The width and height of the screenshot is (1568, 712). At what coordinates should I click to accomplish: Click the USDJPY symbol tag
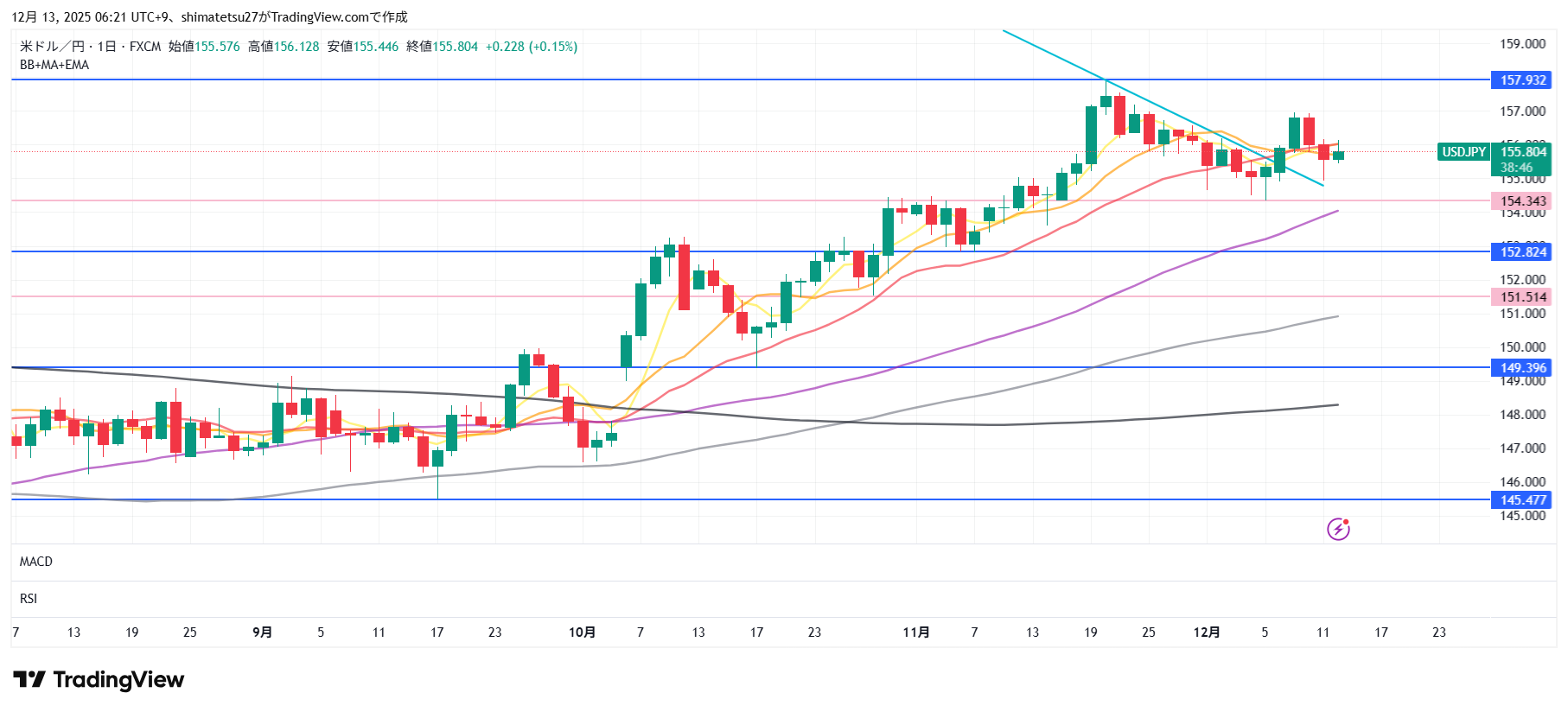pyautogui.click(x=1463, y=152)
